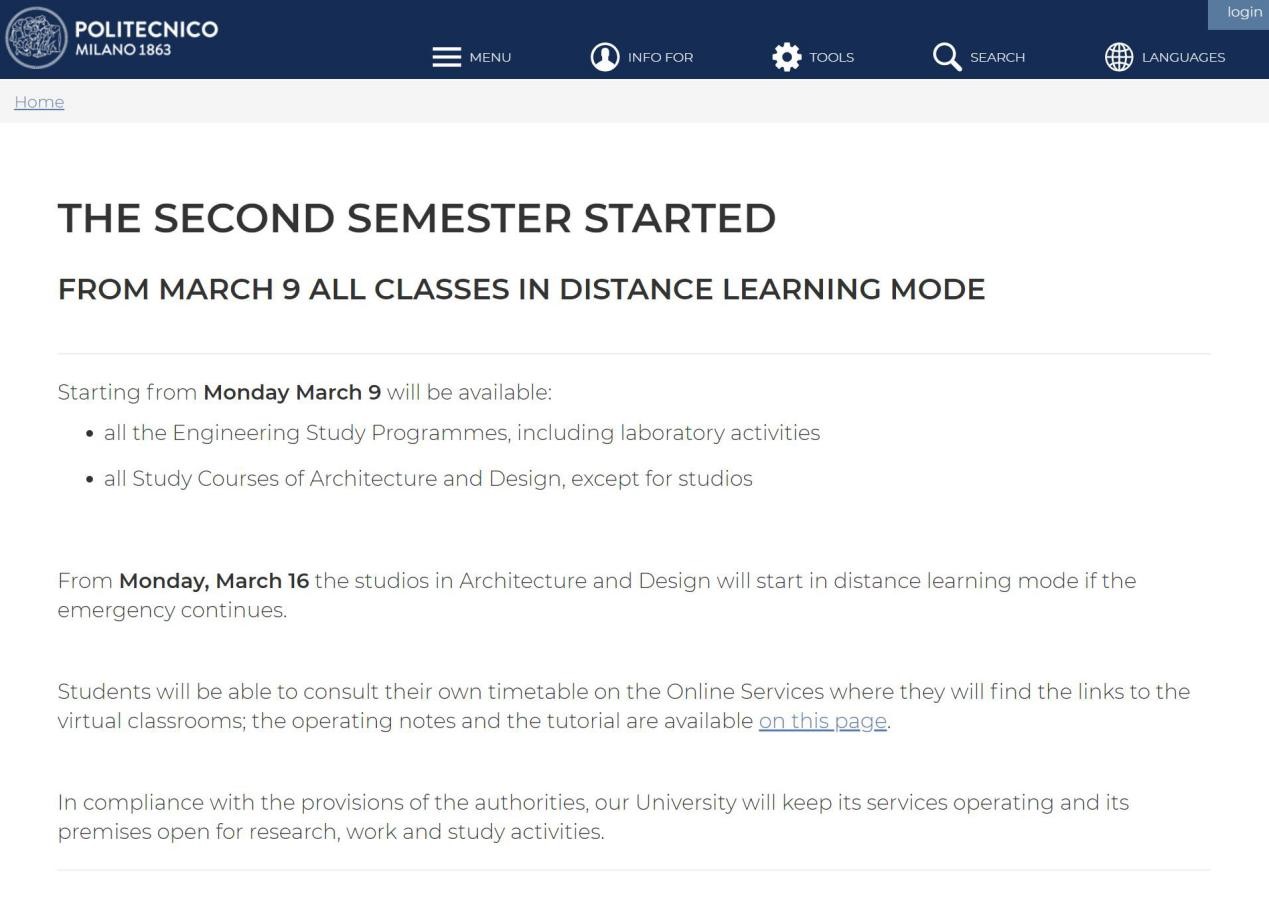Open the Tools gear icon
The height and width of the screenshot is (898, 1269).
tap(787, 57)
